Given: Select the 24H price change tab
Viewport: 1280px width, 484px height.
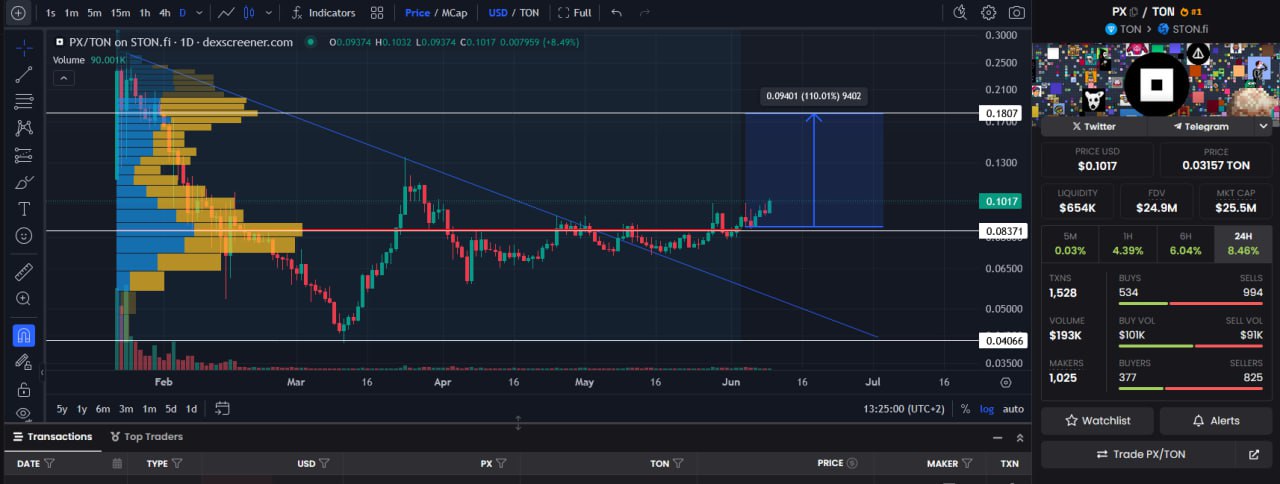Looking at the screenshot, I should [1243, 245].
